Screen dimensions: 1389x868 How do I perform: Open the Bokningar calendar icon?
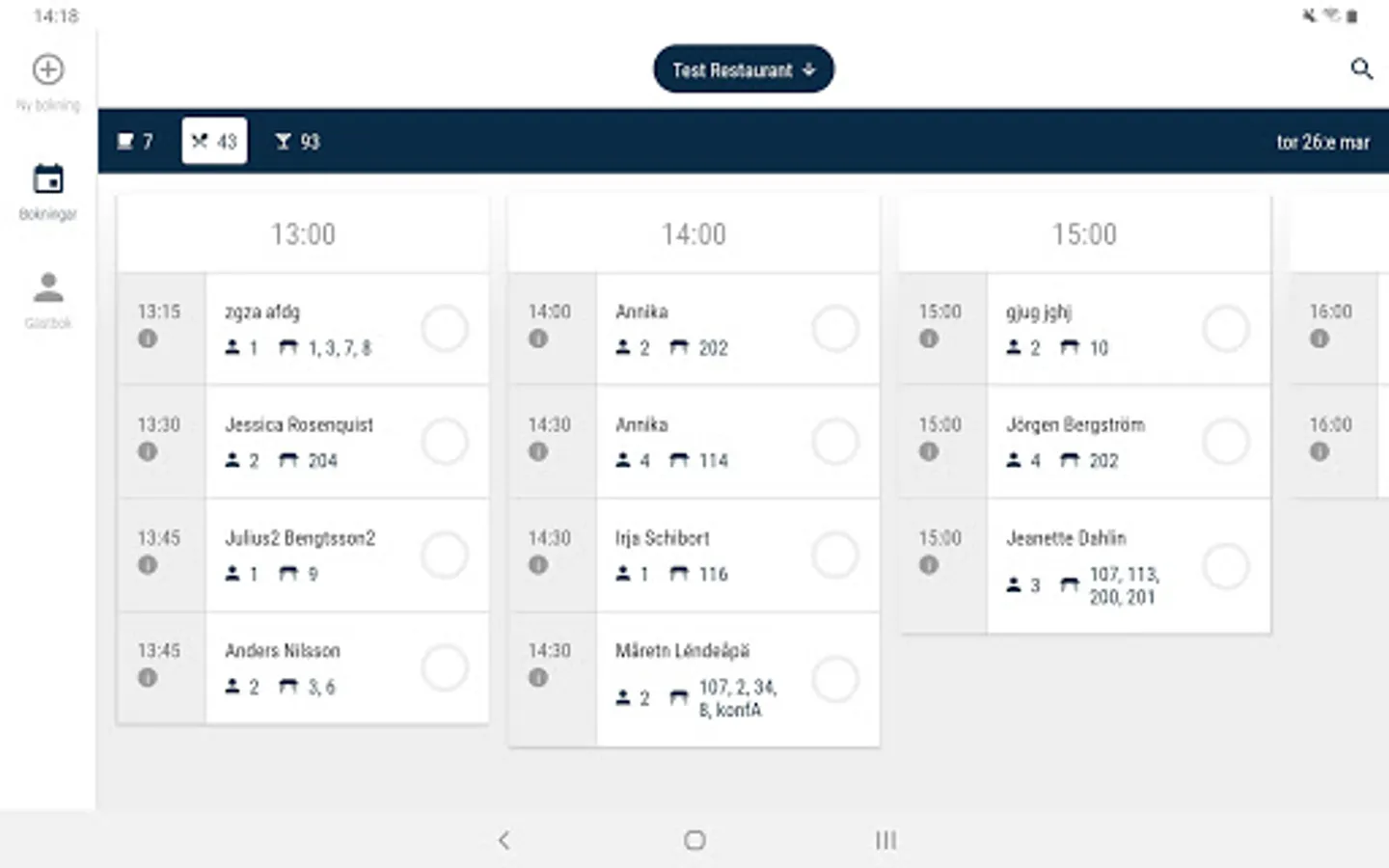click(48, 180)
